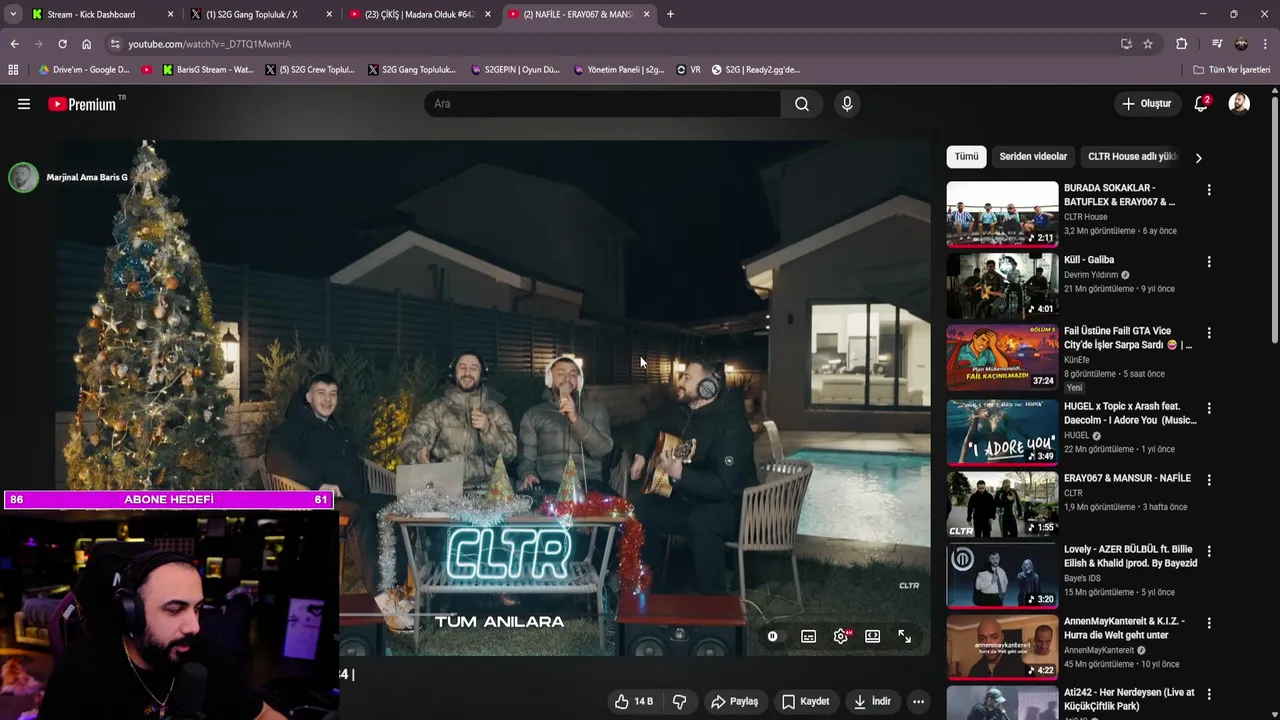
Task: Select the Seriden videolar chip
Action: pos(1033,157)
